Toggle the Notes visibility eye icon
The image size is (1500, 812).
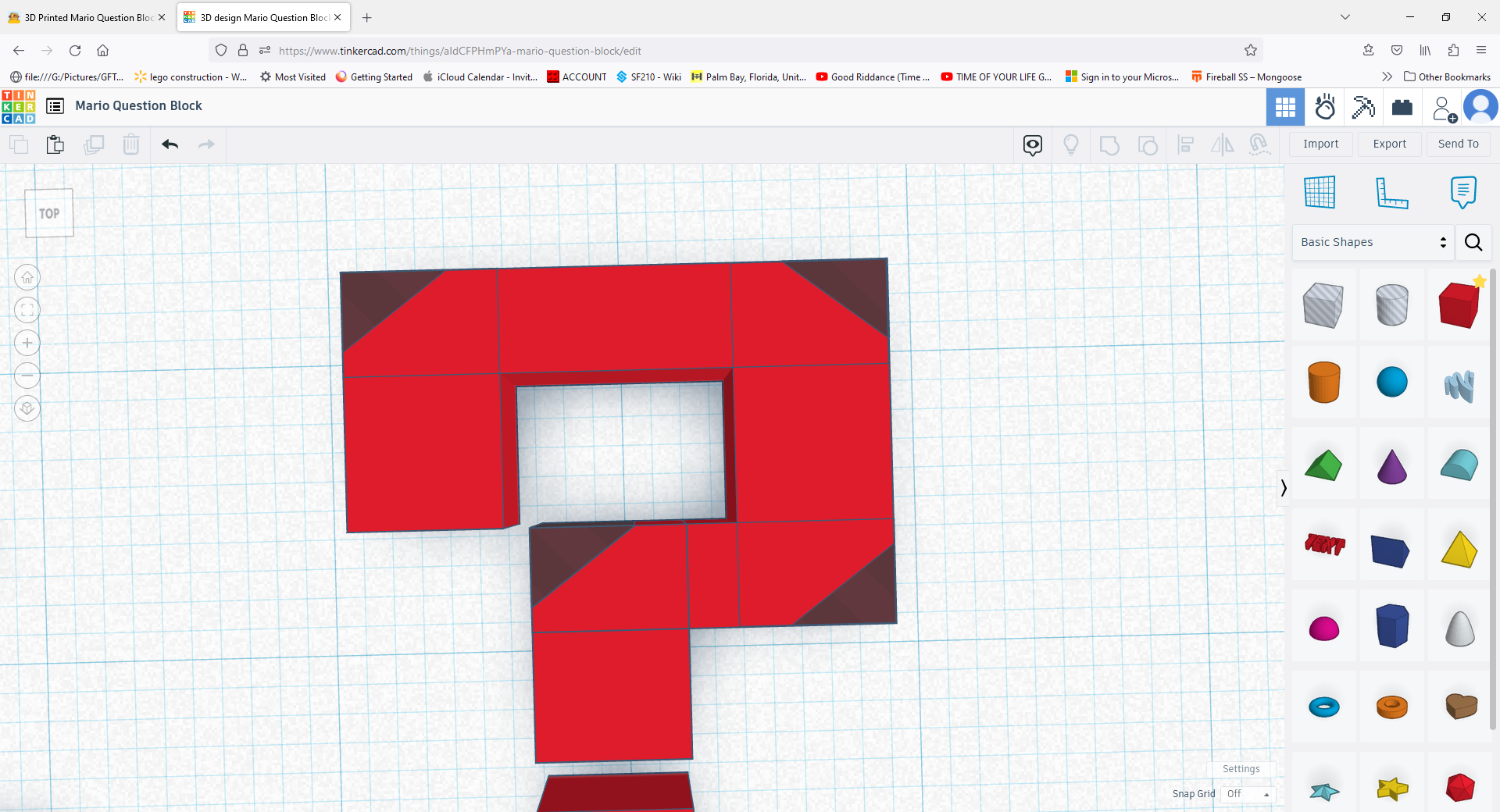(1033, 144)
